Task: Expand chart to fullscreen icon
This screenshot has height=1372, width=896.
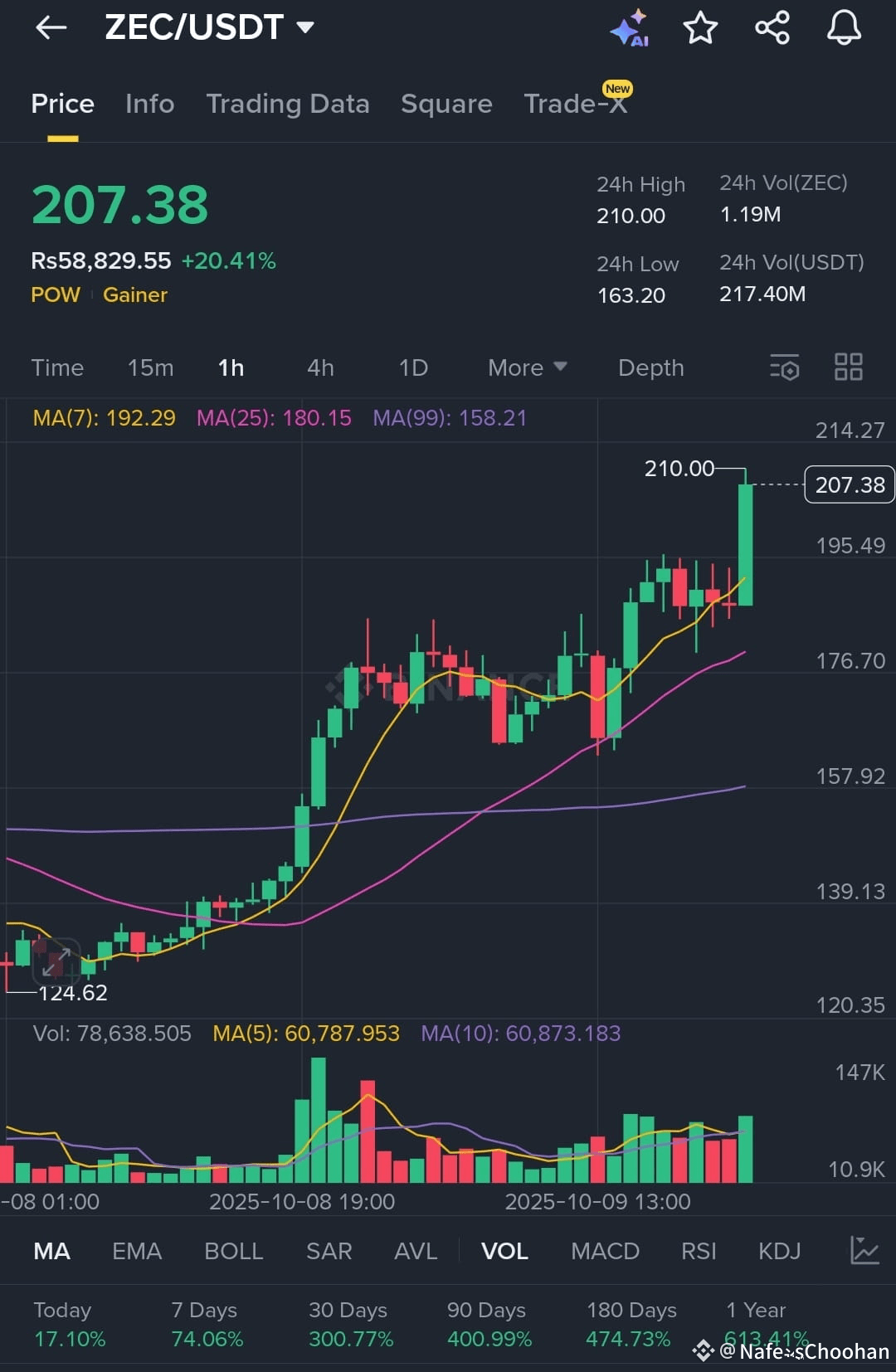Action: pyautogui.click(x=56, y=962)
